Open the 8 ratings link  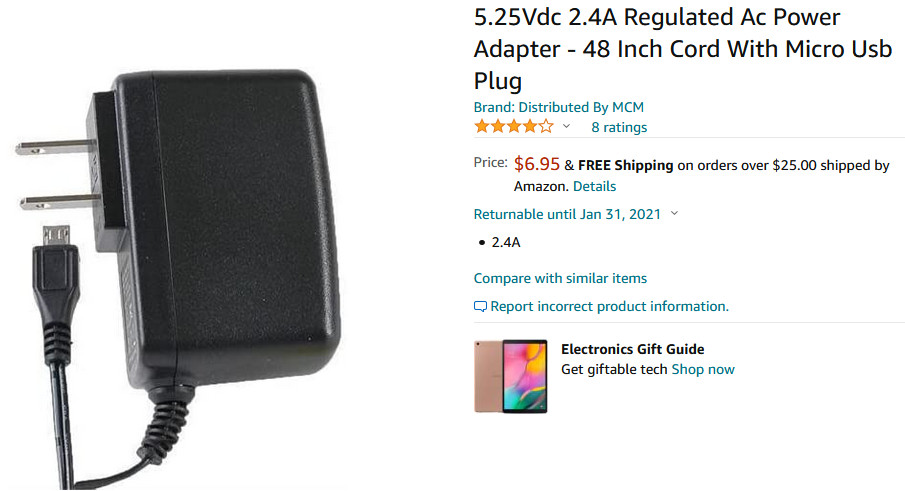click(x=619, y=127)
